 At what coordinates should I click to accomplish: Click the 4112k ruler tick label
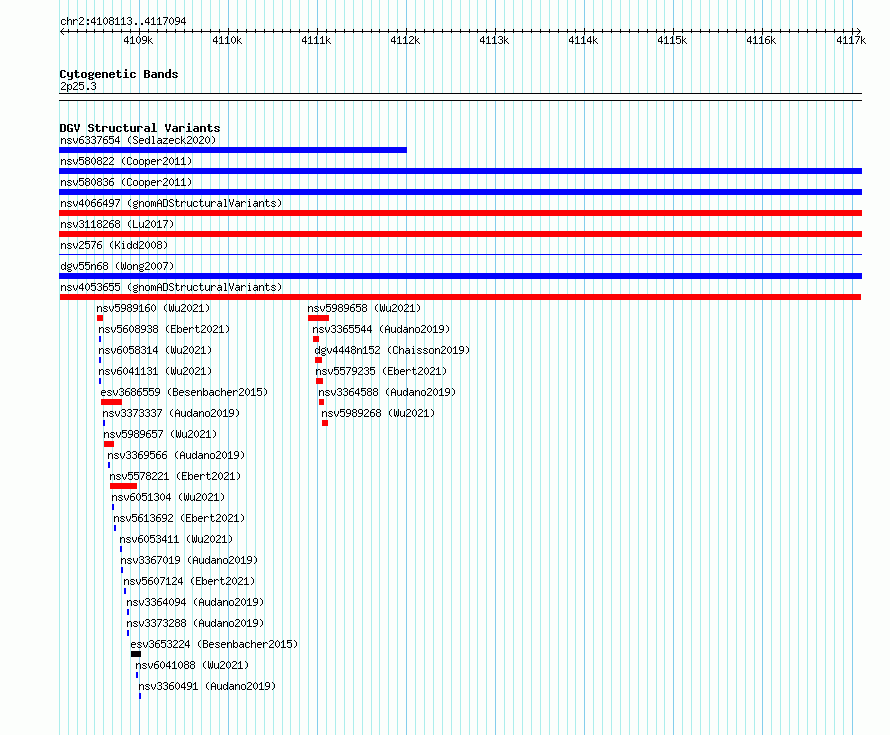click(x=405, y=40)
